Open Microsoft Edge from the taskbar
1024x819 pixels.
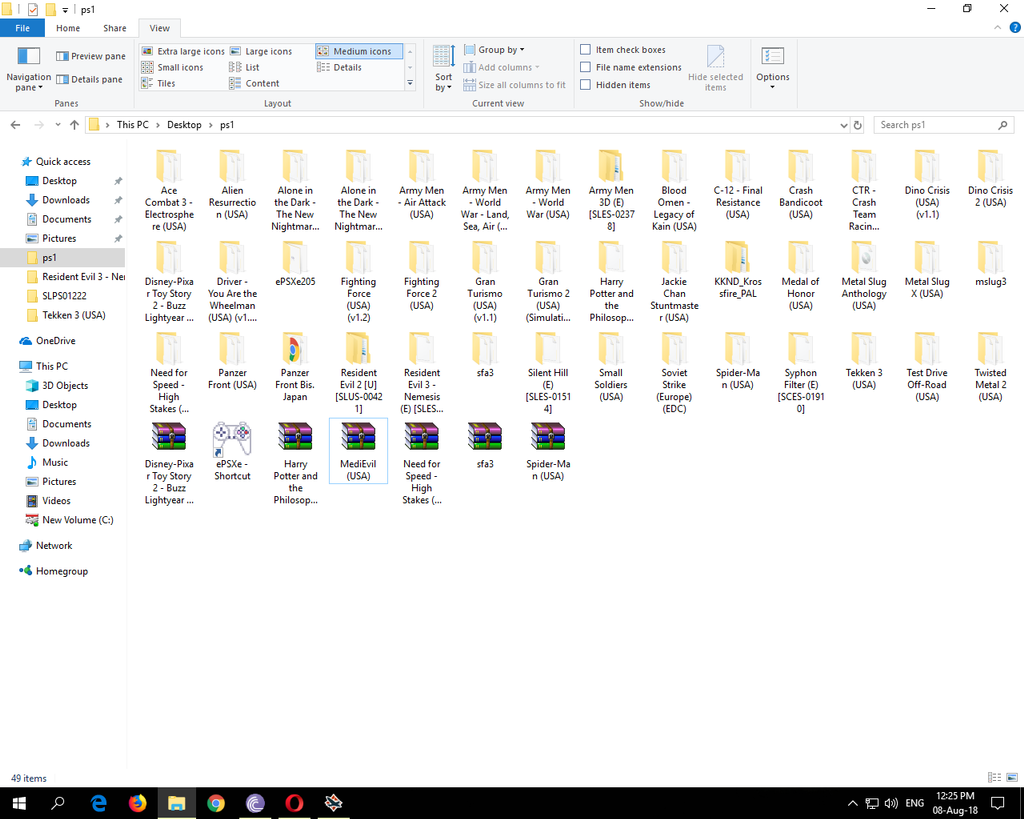[98, 803]
